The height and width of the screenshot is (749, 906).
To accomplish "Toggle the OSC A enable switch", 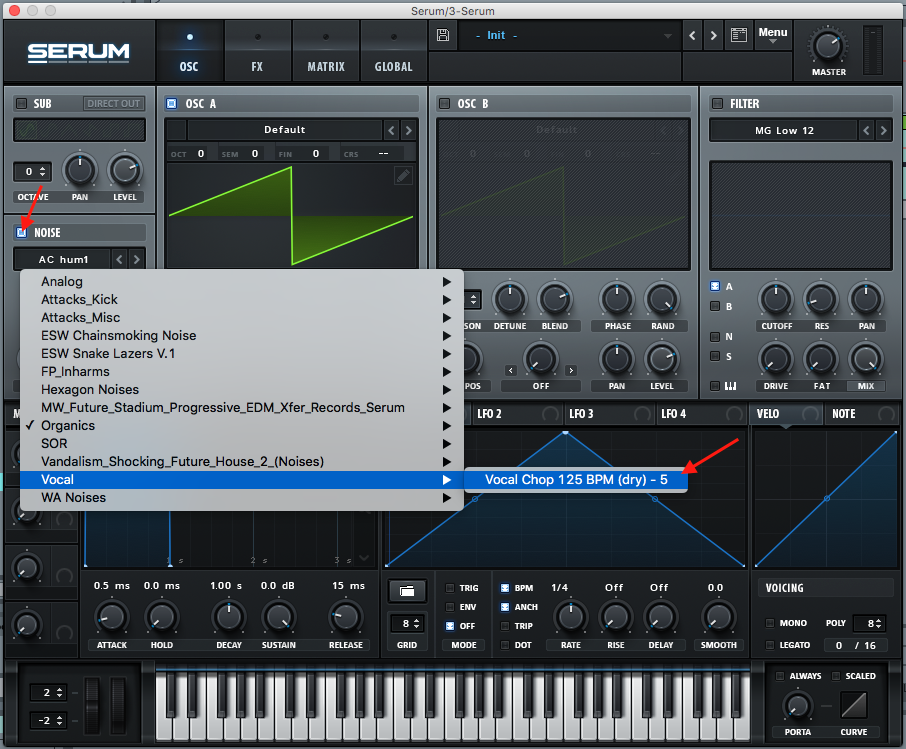I will coord(172,103).
